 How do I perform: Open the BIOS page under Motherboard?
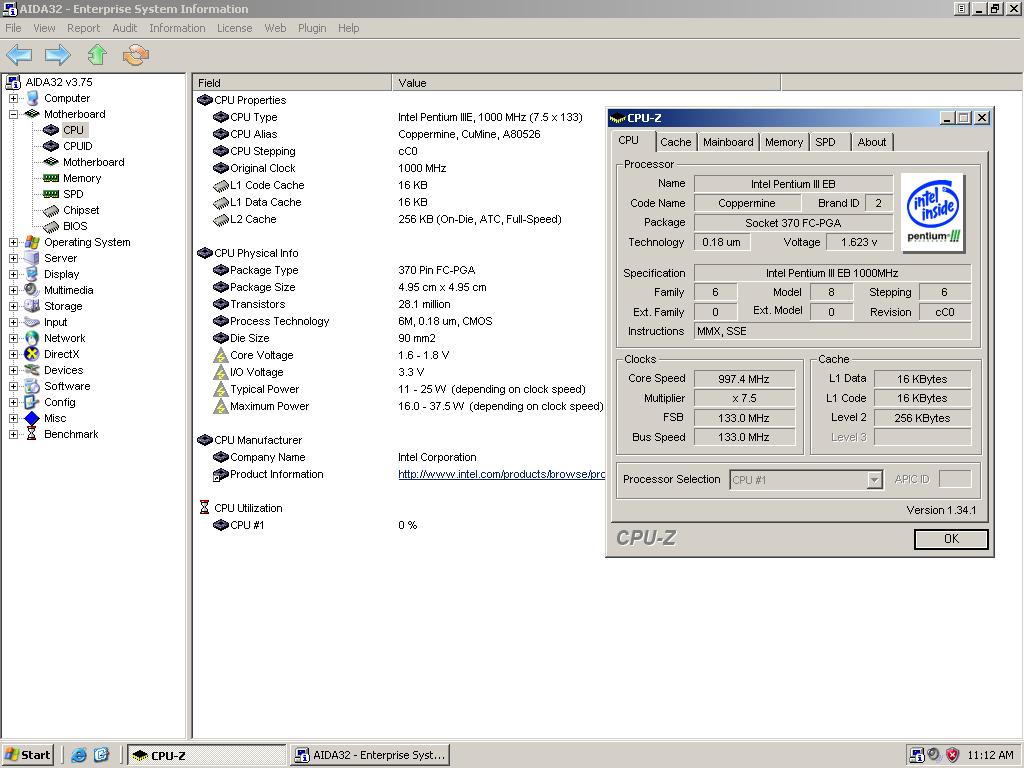(x=75, y=226)
